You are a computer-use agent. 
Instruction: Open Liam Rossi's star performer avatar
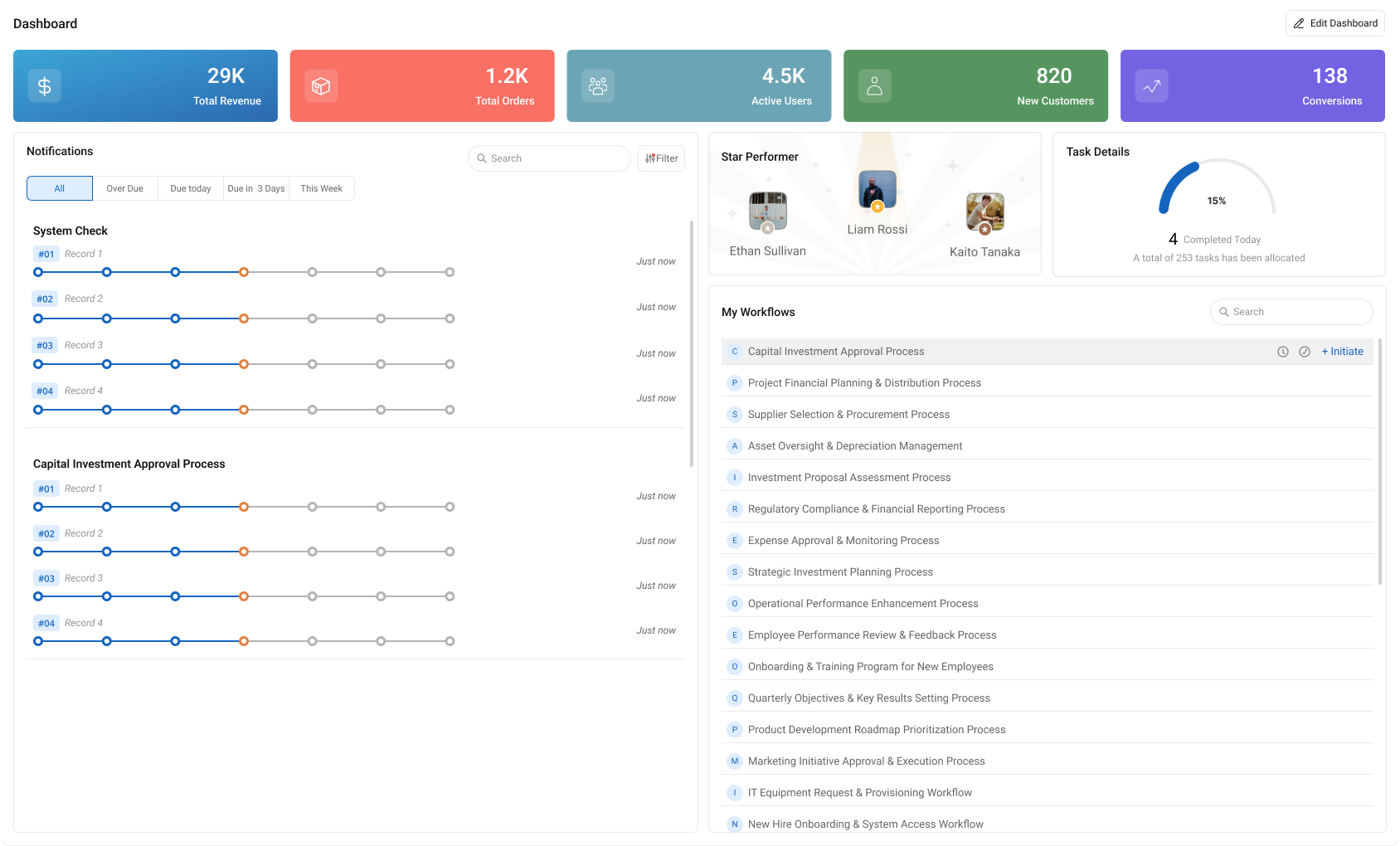click(x=877, y=190)
